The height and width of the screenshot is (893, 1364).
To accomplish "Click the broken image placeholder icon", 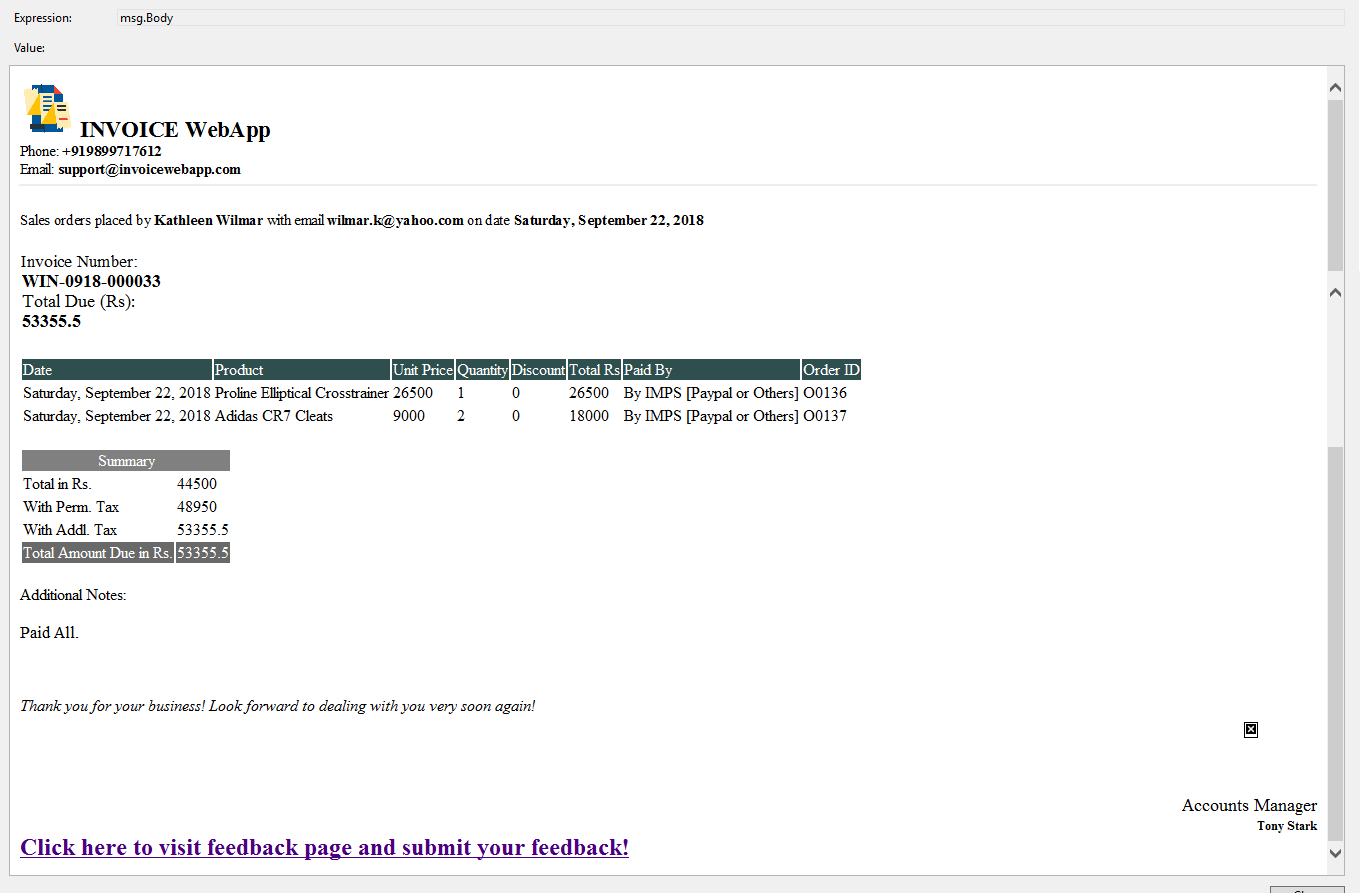I will pyautogui.click(x=1250, y=730).
